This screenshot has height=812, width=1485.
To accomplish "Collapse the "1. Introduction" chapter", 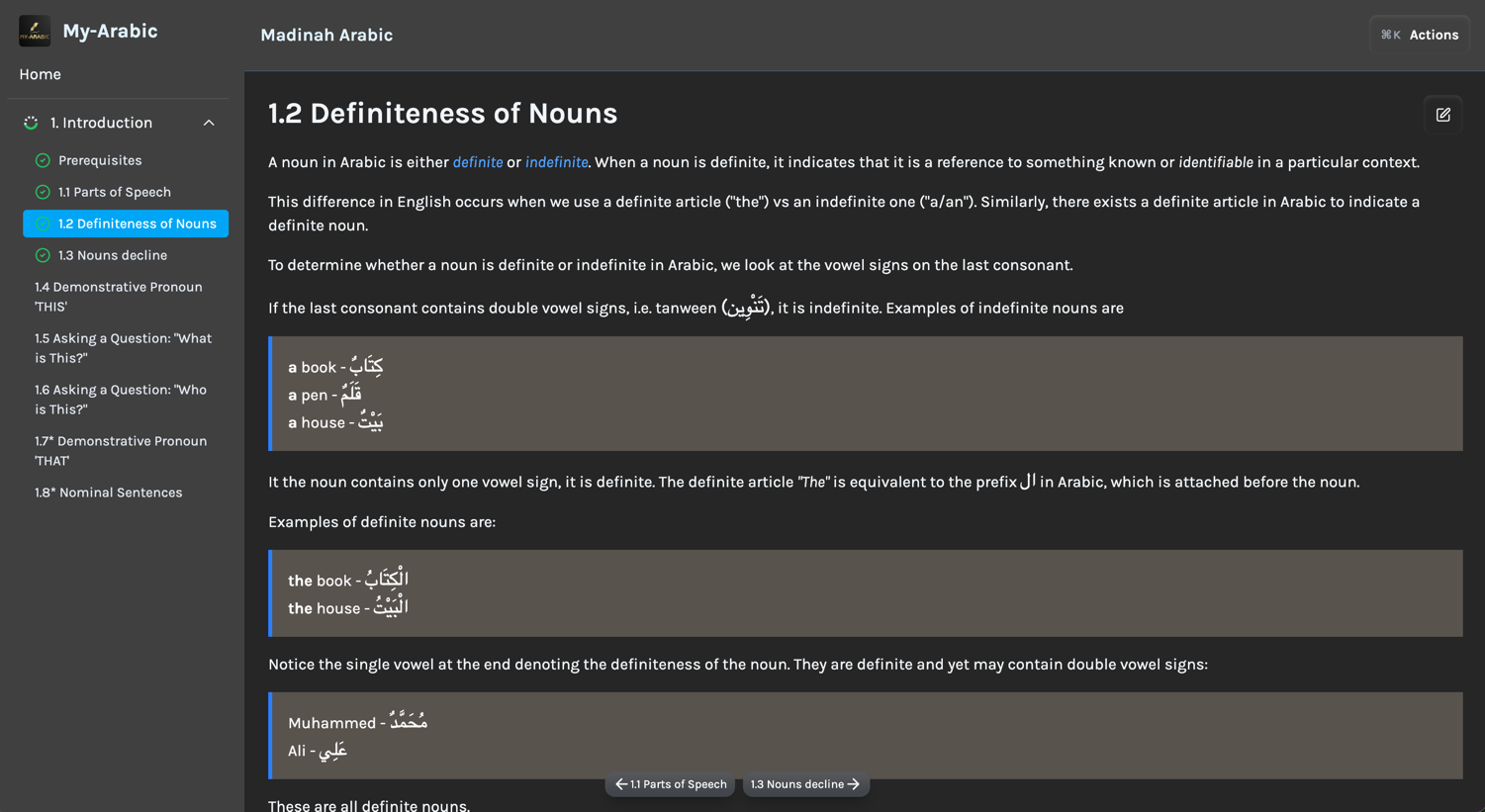I will click(x=208, y=122).
